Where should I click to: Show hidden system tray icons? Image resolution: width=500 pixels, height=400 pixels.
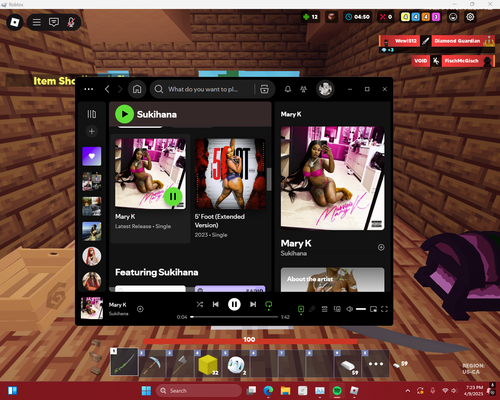(408, 390)
